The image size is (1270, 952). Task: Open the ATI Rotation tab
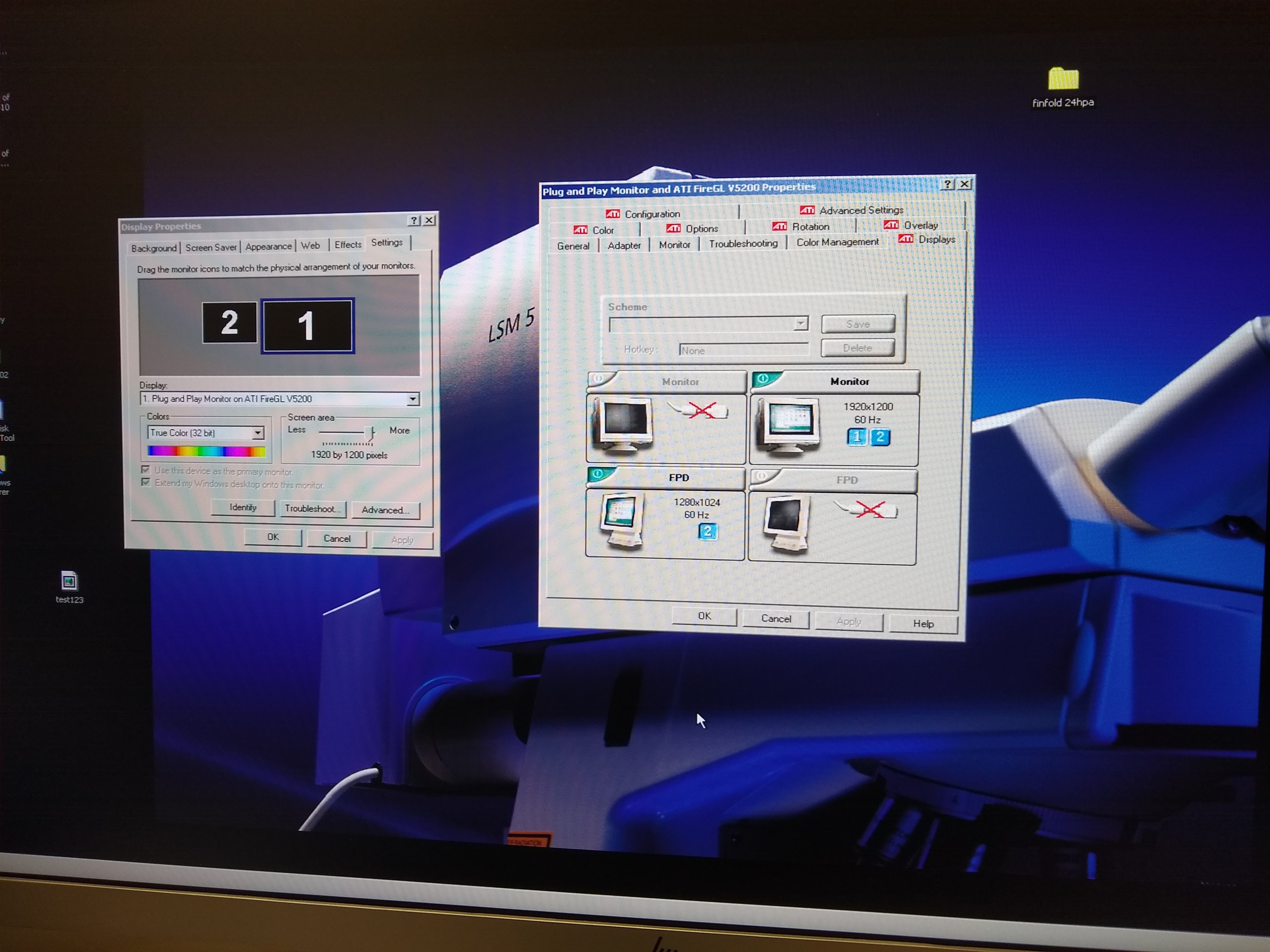(x=801, y=227)
